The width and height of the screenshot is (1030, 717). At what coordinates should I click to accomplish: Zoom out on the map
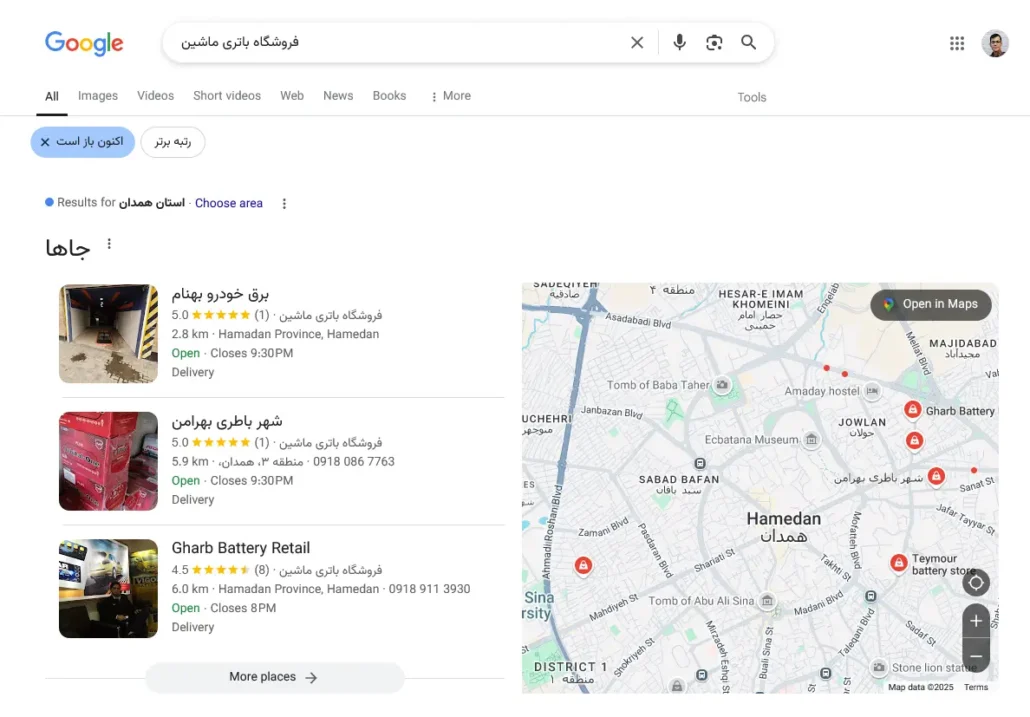(976, 656)
